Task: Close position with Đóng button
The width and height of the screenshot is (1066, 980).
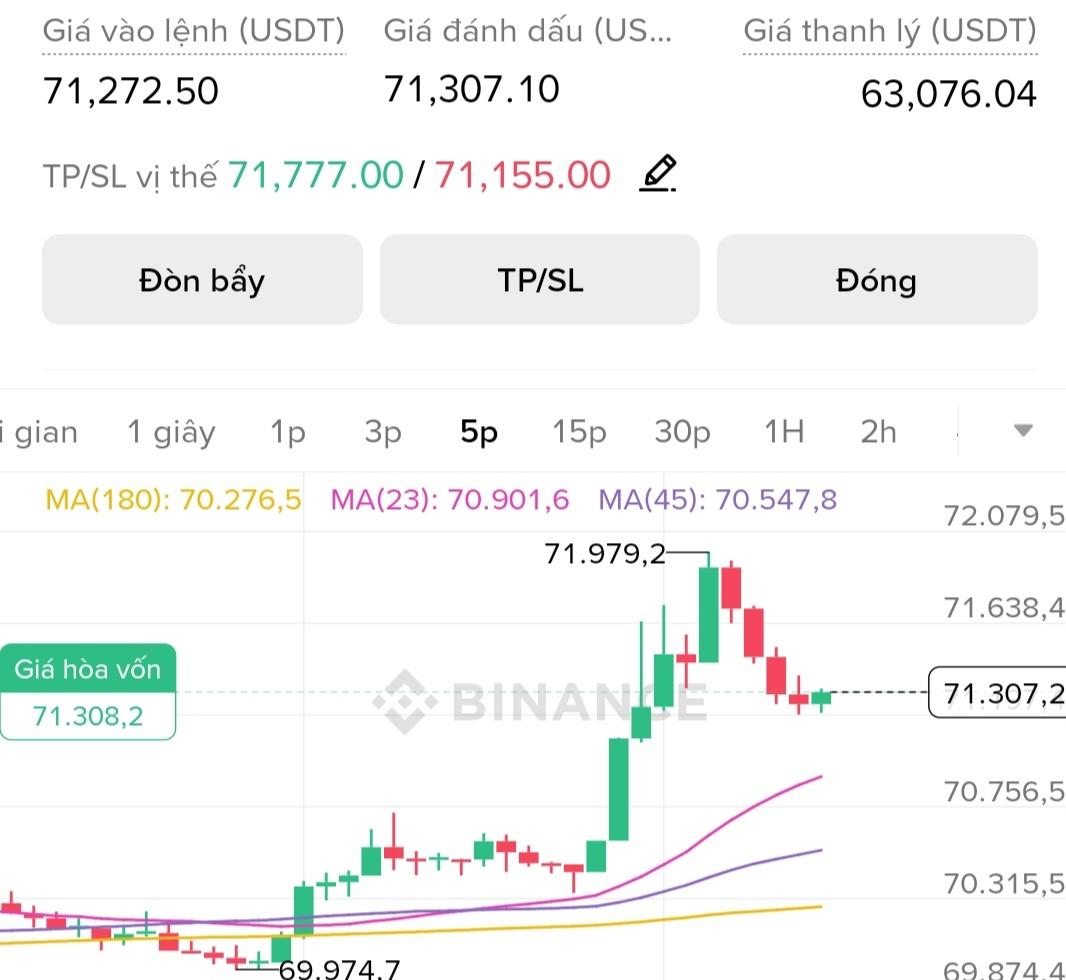Action: point(876,280)
